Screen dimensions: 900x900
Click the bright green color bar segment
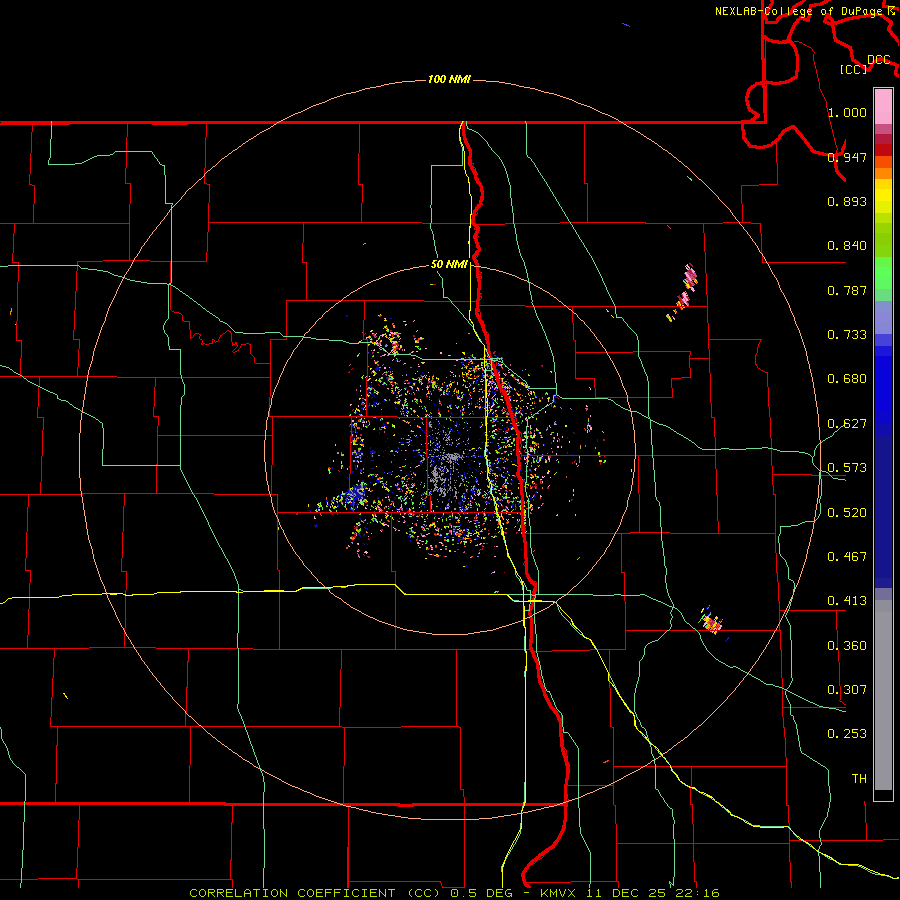pyautogui.click(x=883, y=273)
